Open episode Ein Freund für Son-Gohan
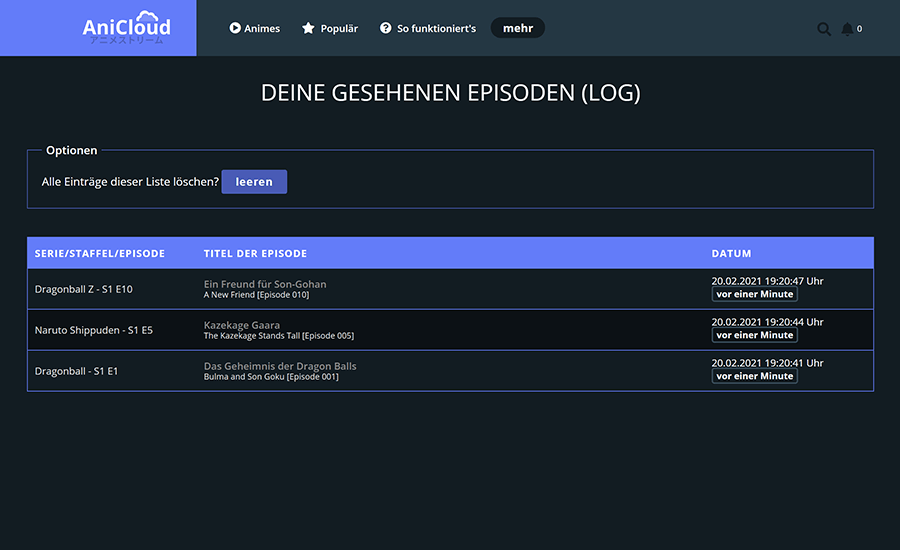 pyautogui.click(x=265, y=284)
